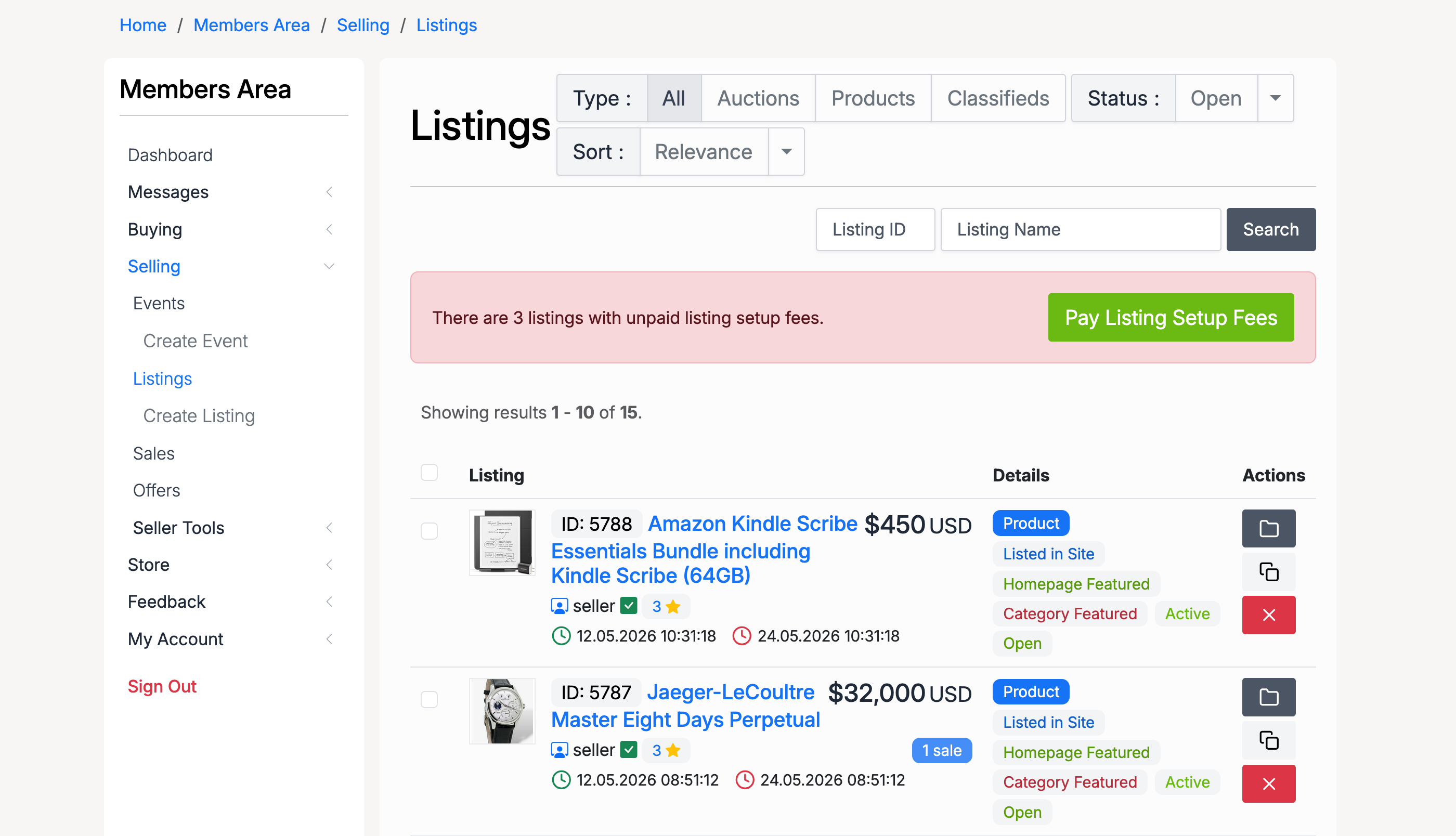
Task: Click the Relevance sort selector
Action: click(x=704, y=152)
